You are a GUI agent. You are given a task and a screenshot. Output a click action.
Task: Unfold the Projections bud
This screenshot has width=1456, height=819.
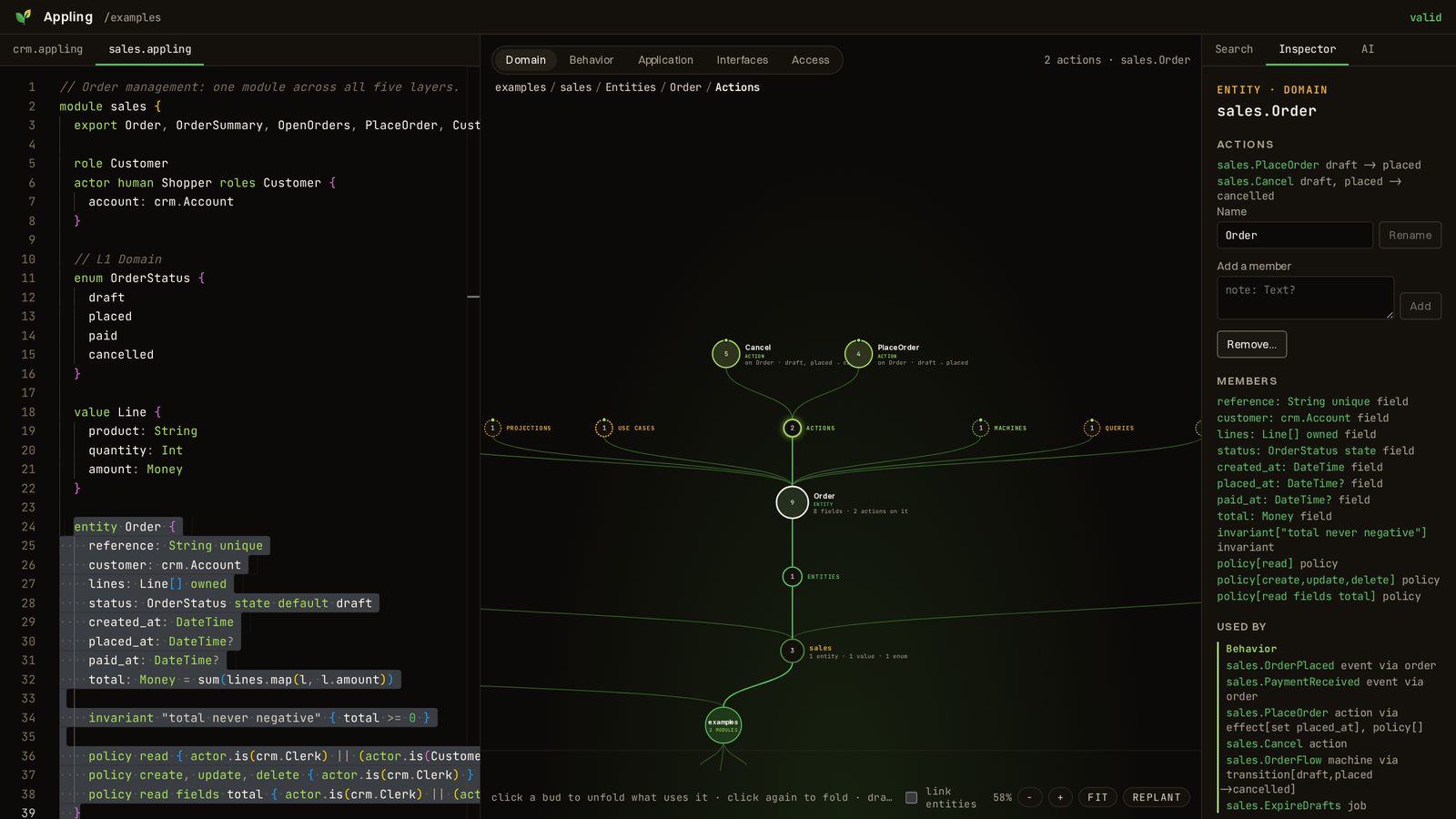coord(493,428)
